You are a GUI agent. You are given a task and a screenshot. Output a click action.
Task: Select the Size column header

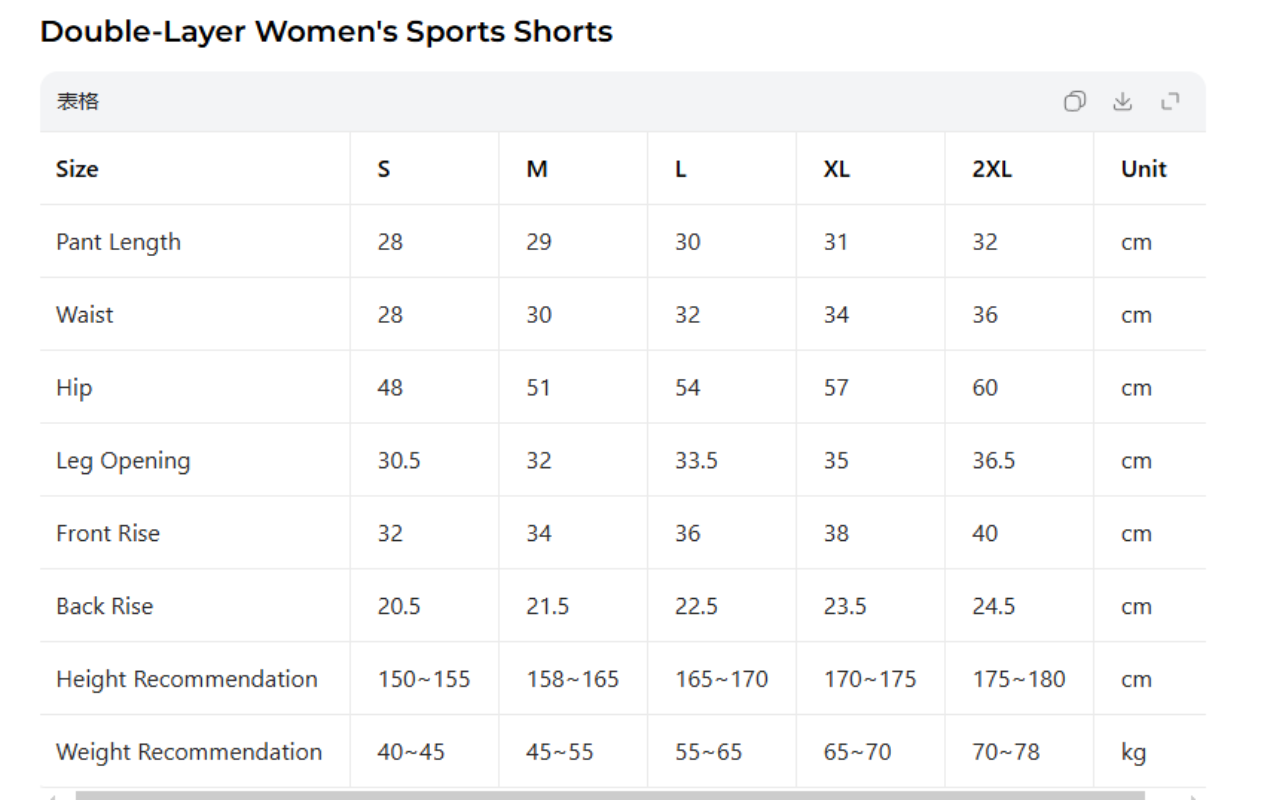[77, 169]
